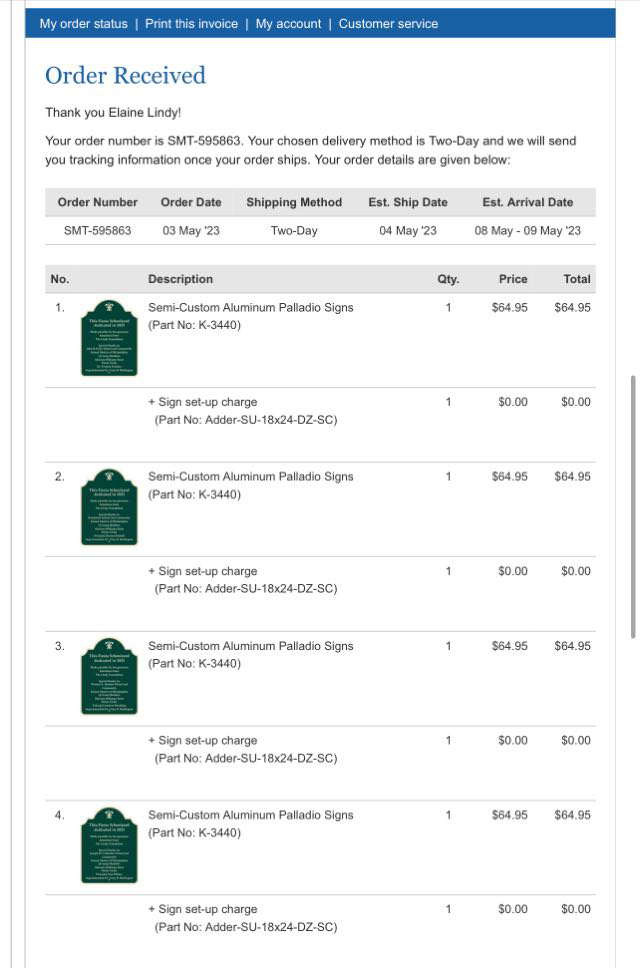Click the Total column header
640x968 pixels.
tap(576, 279)
